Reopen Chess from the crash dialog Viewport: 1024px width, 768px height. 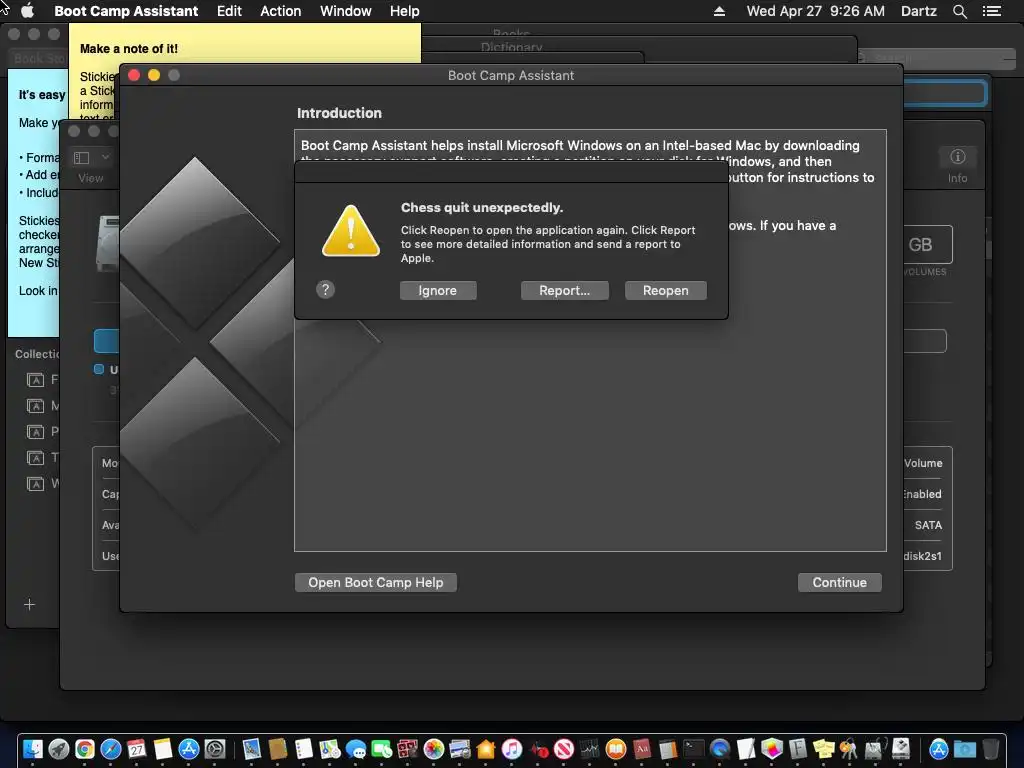pos(665,291)
